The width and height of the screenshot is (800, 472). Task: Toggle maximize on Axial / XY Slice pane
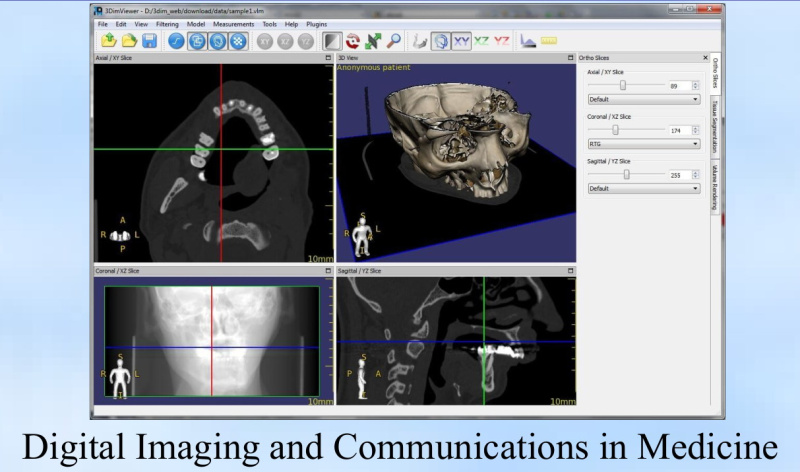click(x=327, y=58)
